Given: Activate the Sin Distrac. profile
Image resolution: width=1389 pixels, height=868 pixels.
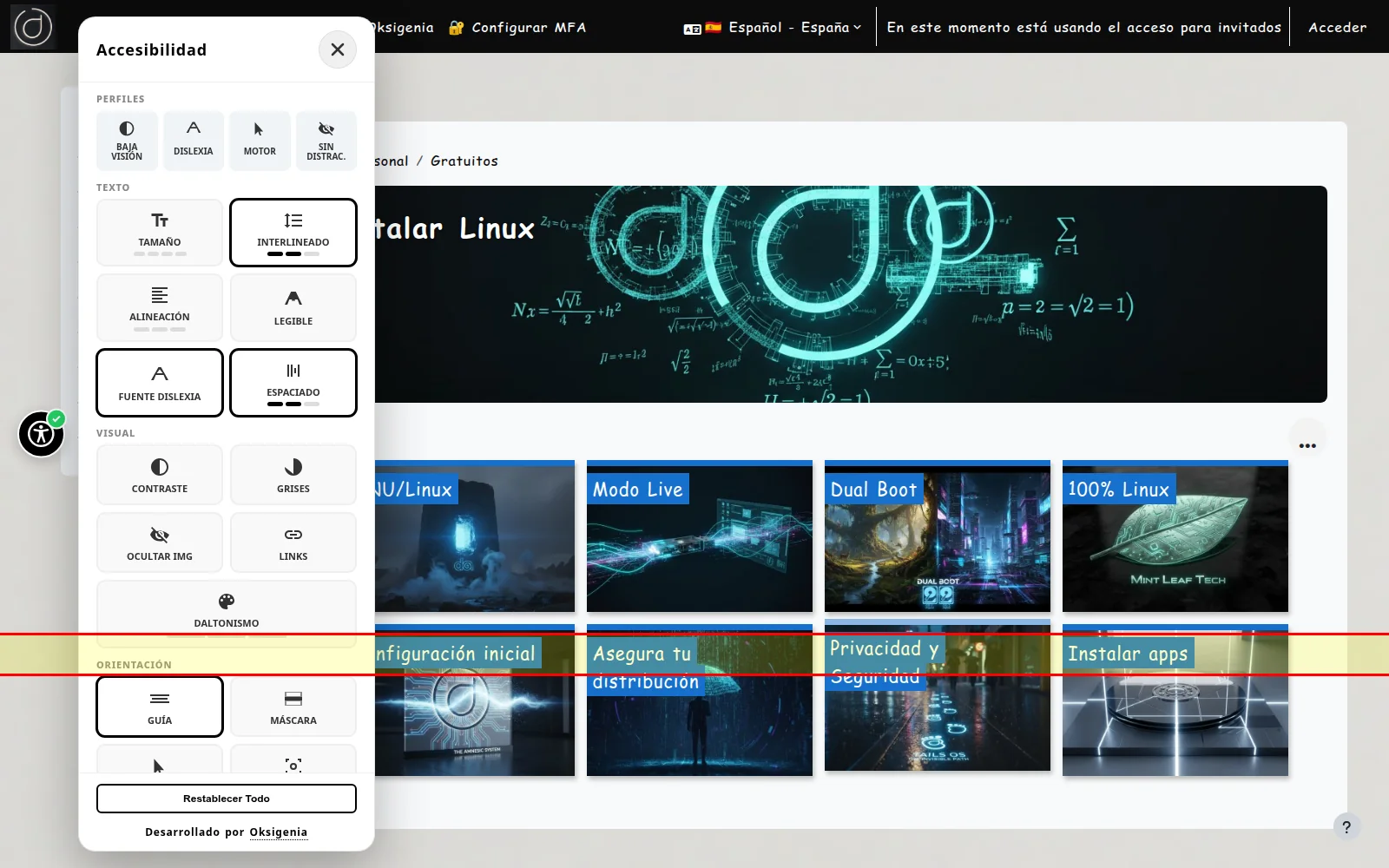Looking at the screenshot, I should click(326, 141).
